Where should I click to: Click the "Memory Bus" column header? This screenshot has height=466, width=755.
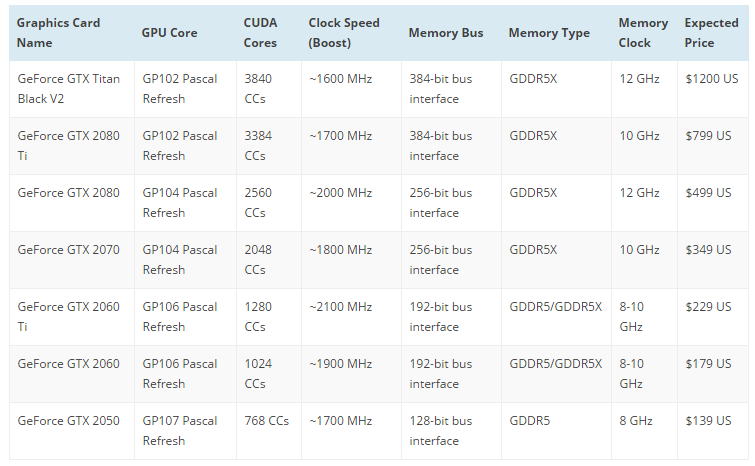[x=445, y=33]
